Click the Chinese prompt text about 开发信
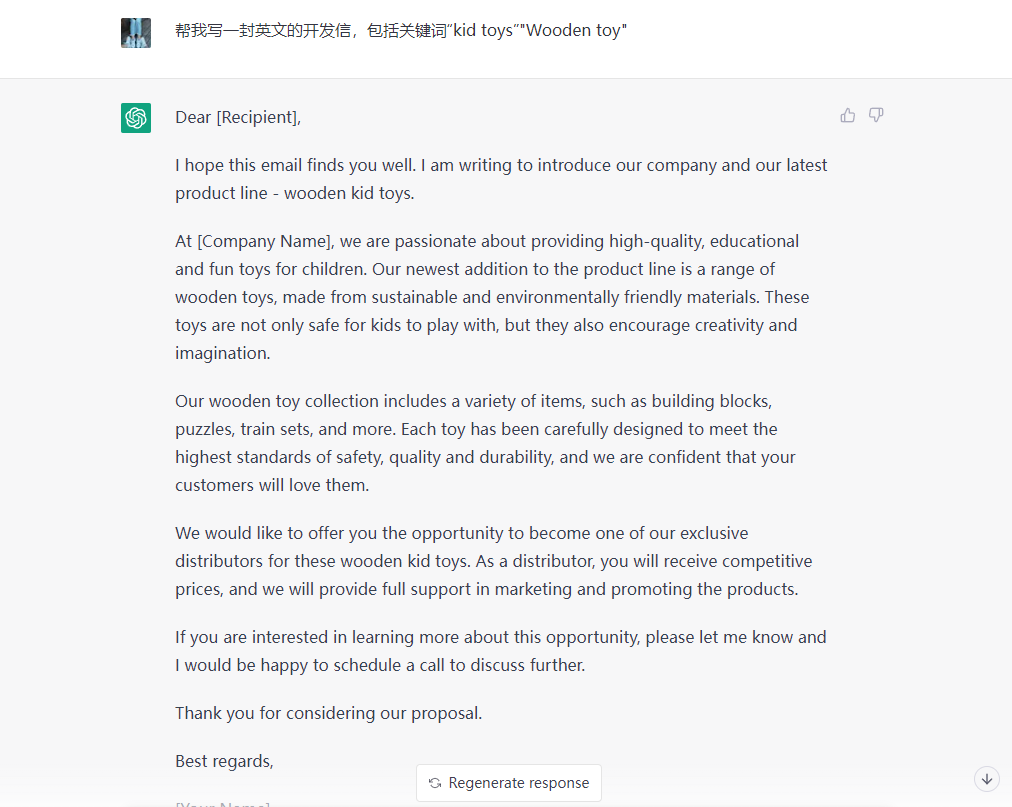Screen dimensions: 1012x807 (401, 30)
